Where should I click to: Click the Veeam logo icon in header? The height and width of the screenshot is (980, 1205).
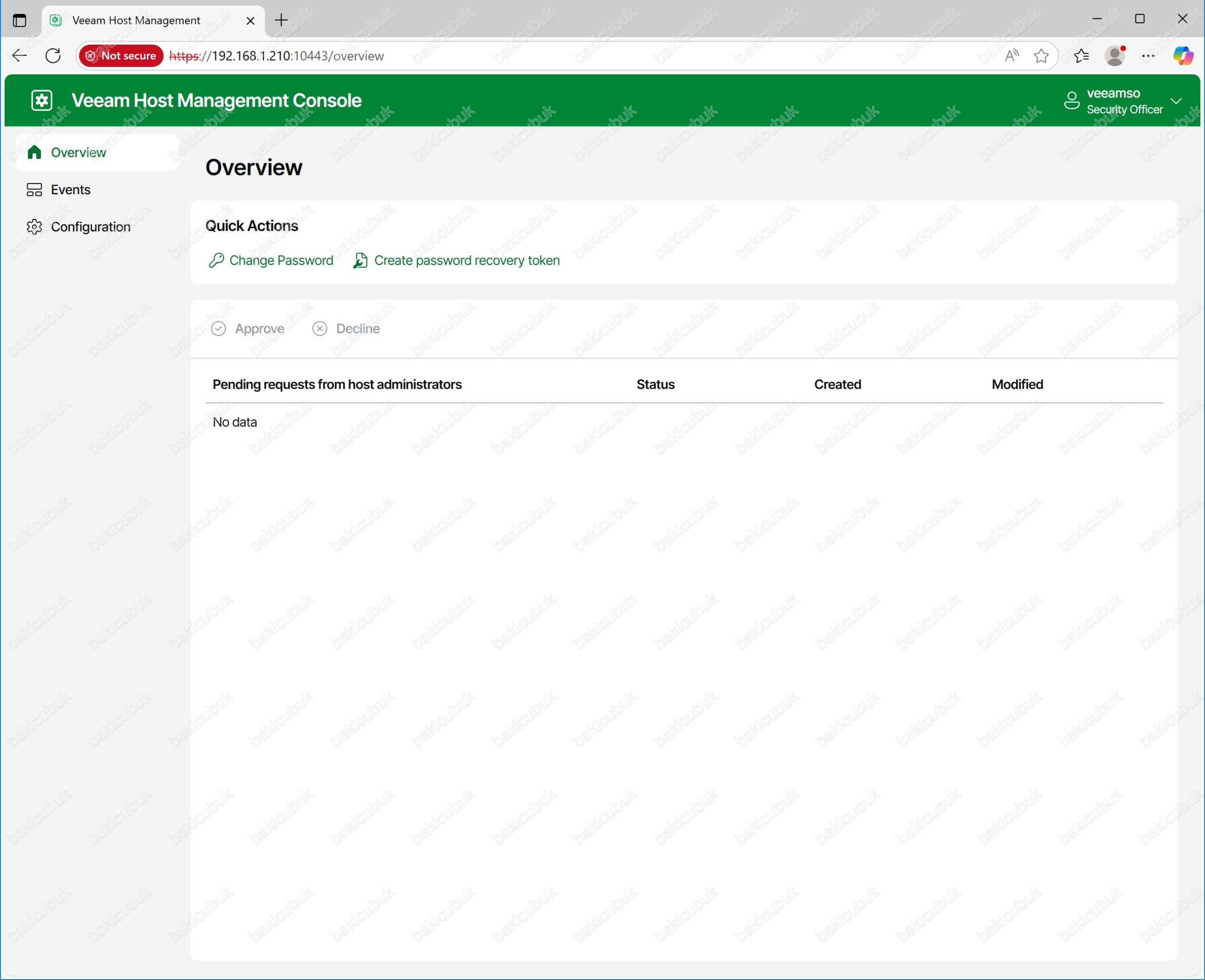click(42, 101)
